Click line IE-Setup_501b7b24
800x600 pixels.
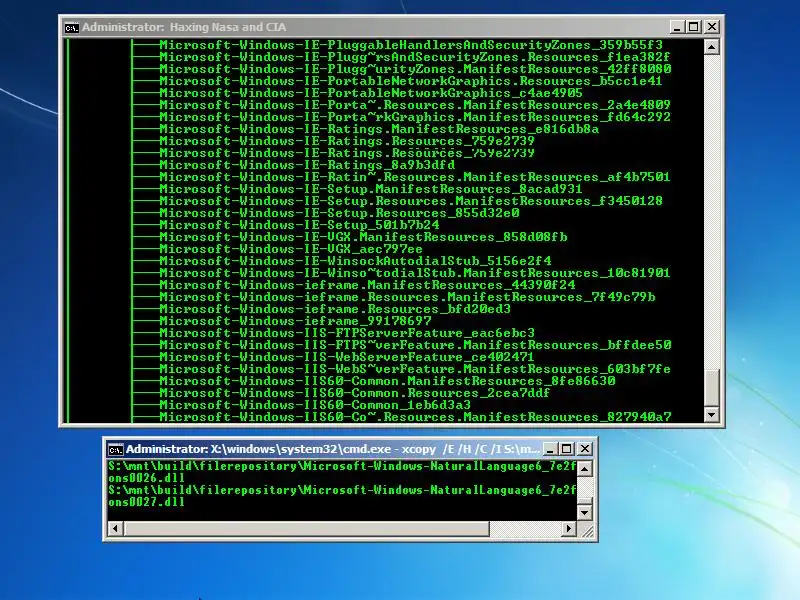[299, 225]
